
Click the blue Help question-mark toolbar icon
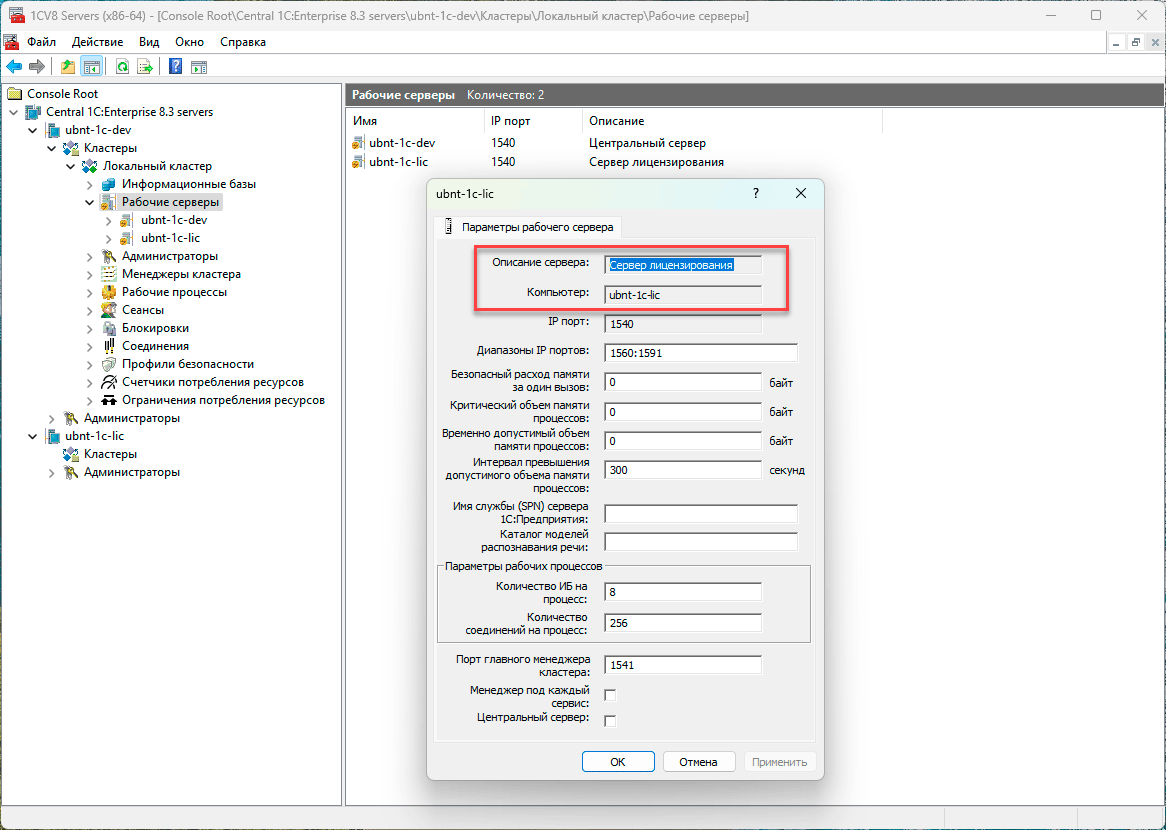click(175, 67)
